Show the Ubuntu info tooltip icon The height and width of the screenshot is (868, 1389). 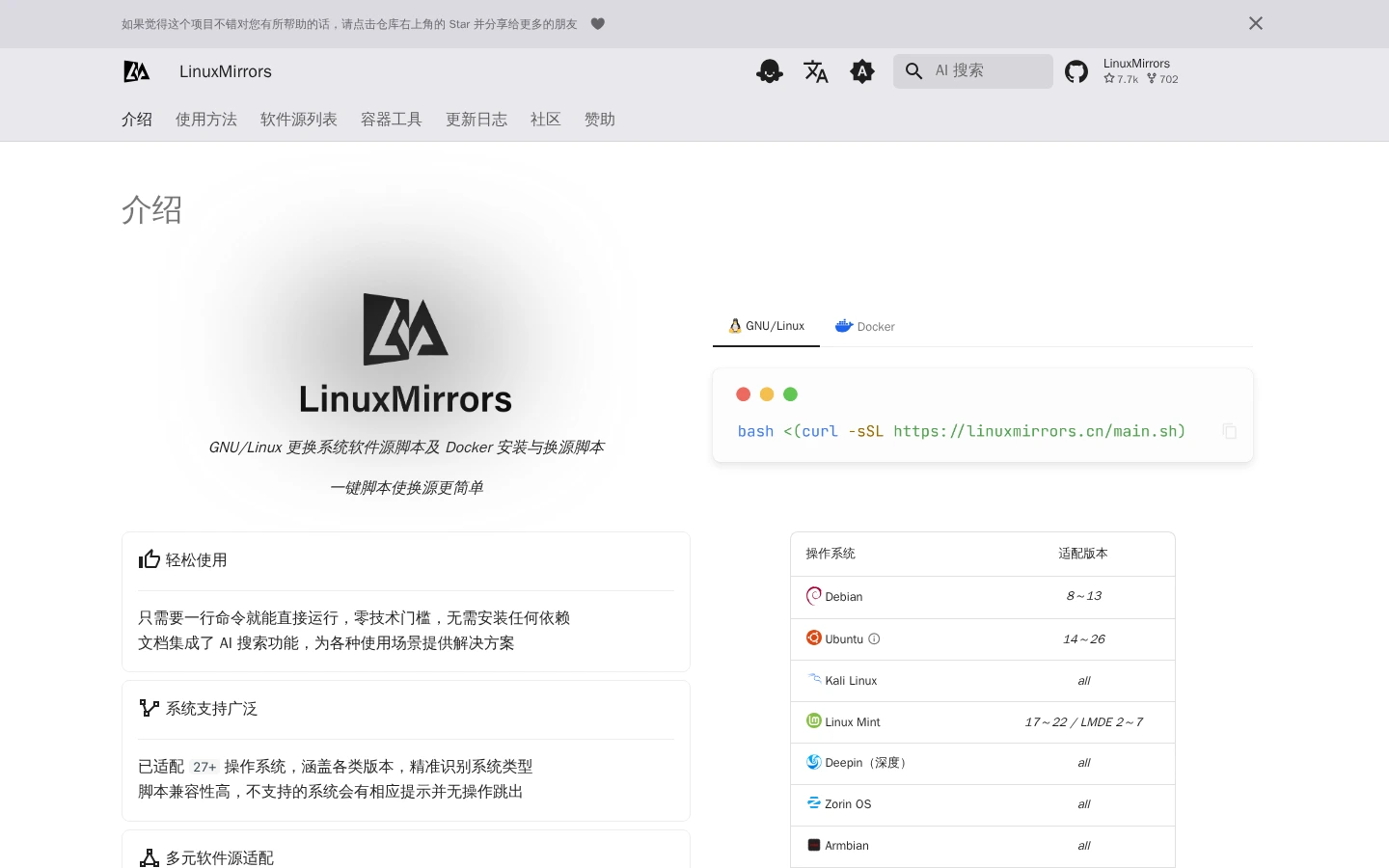pyautogui.click(x=874, y=638)
